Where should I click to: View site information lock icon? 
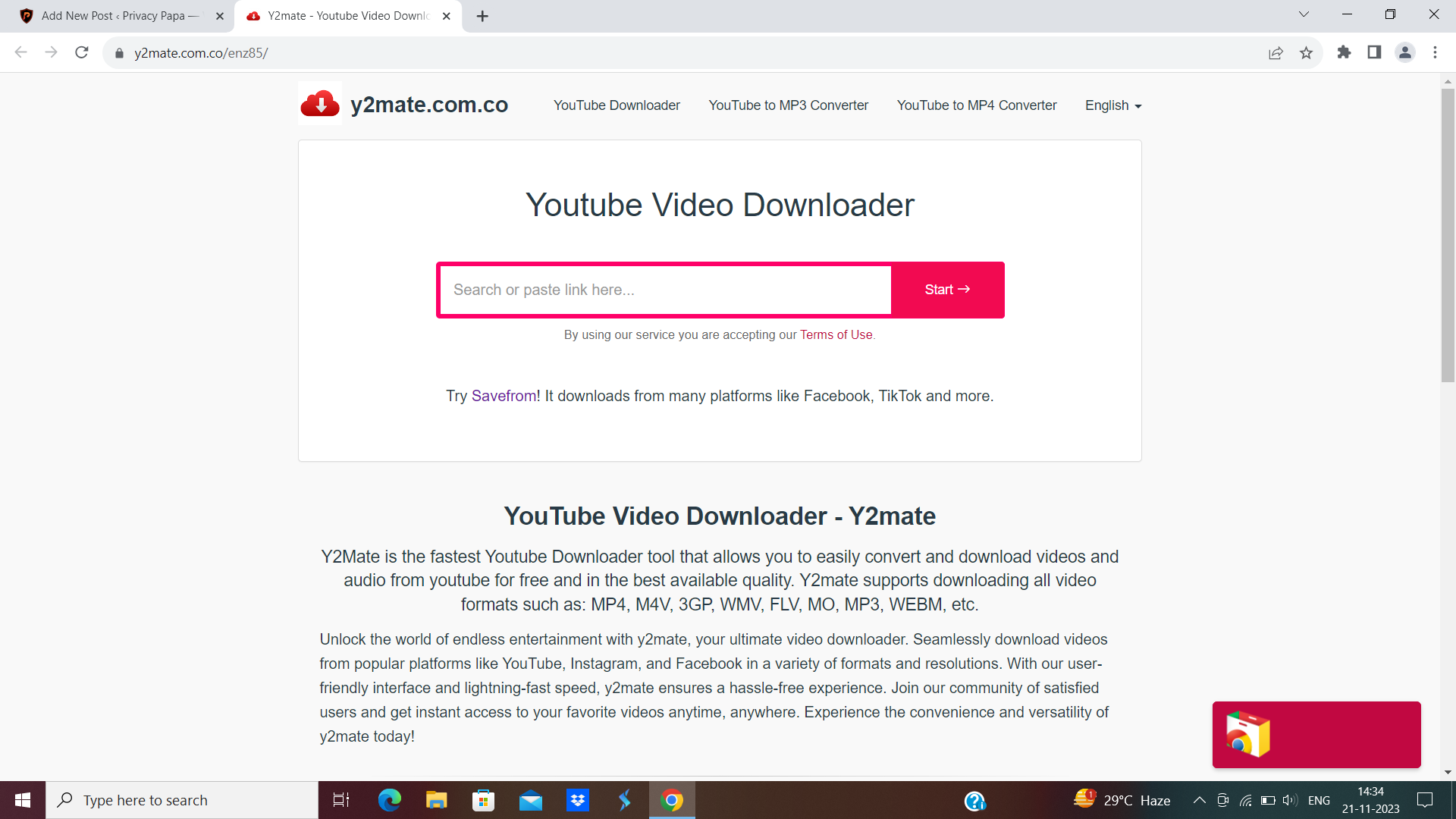tap(119, 53)
